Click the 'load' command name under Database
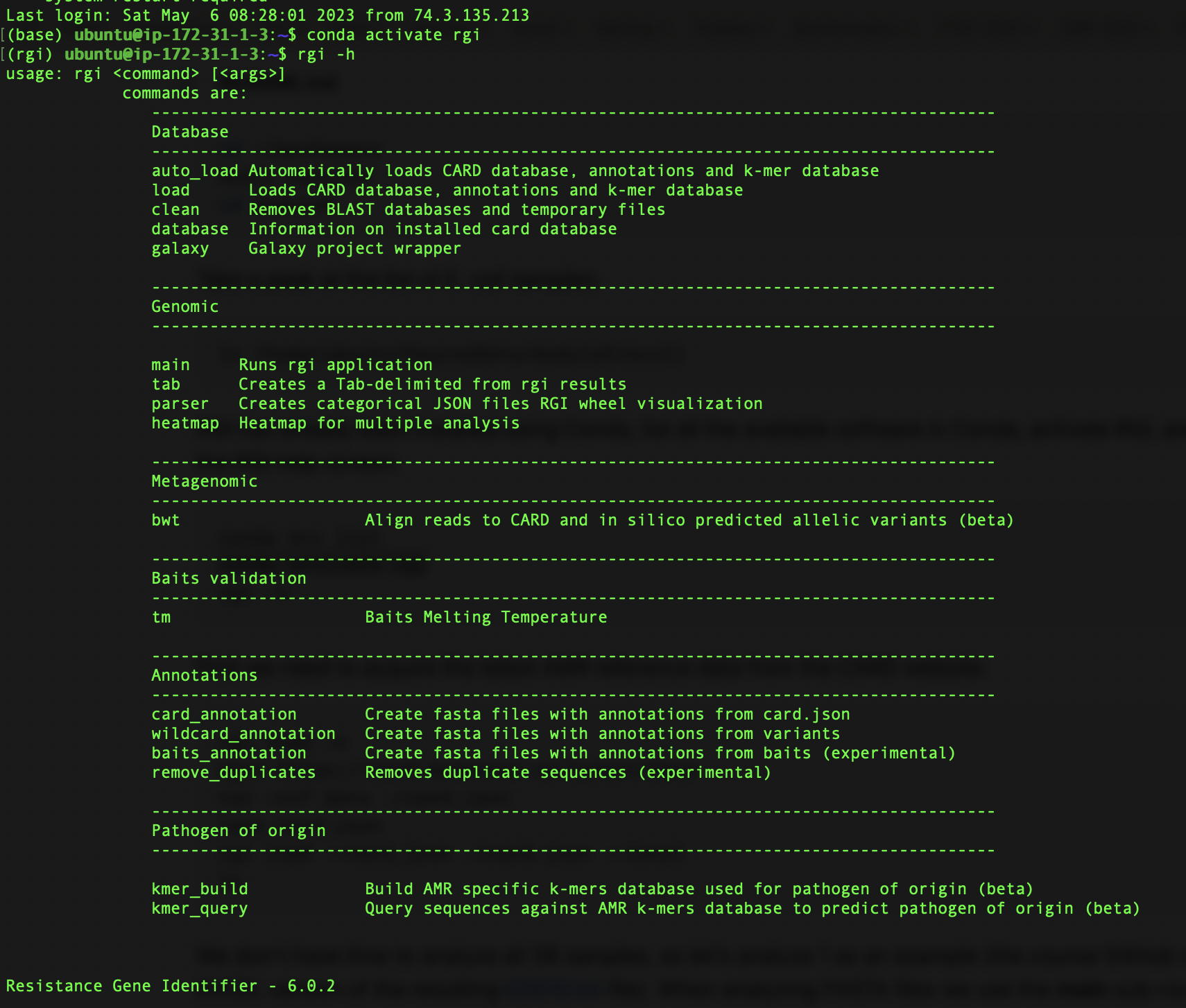1186x1008 pixels. coord(171,190)
